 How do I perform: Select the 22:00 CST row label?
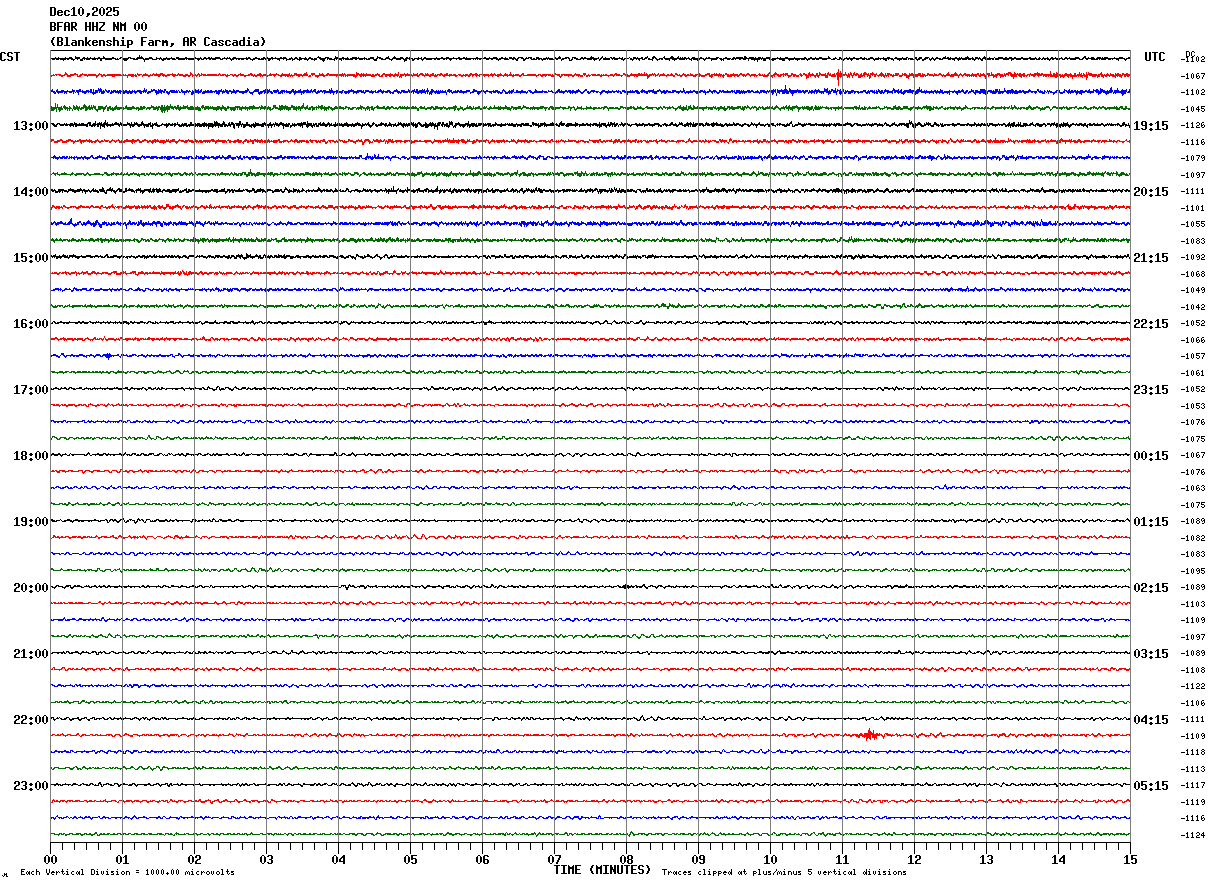pyautogui.click(x=30, y=720)
